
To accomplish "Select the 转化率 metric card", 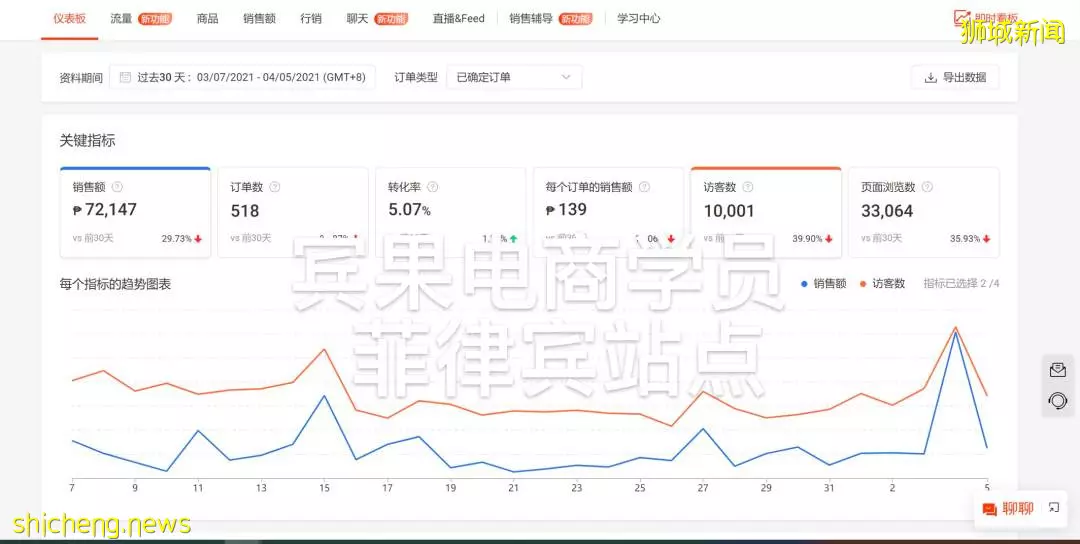I will coord(450,212).
